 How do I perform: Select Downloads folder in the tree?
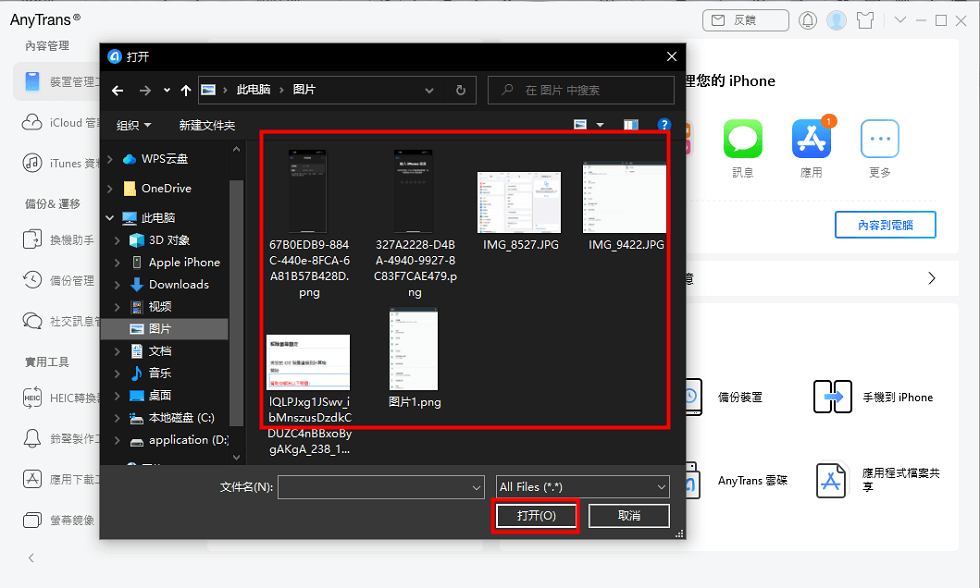click(x=178, y=284)
